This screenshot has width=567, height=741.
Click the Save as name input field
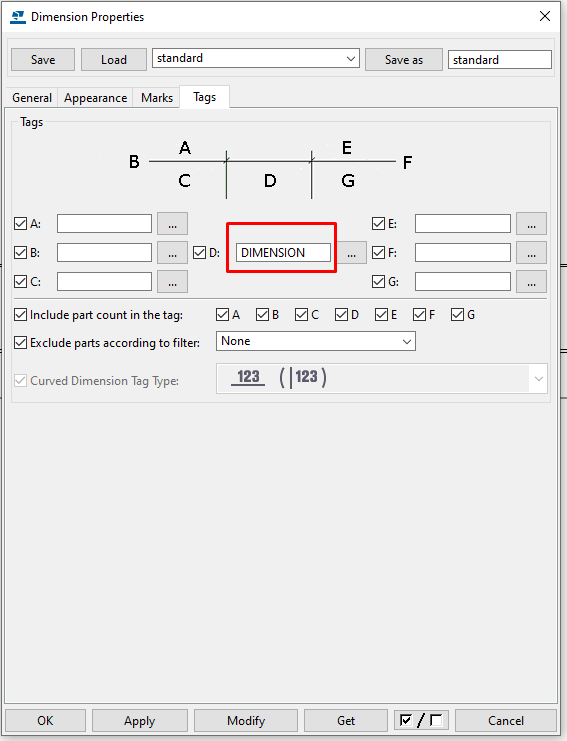(500, 60)
